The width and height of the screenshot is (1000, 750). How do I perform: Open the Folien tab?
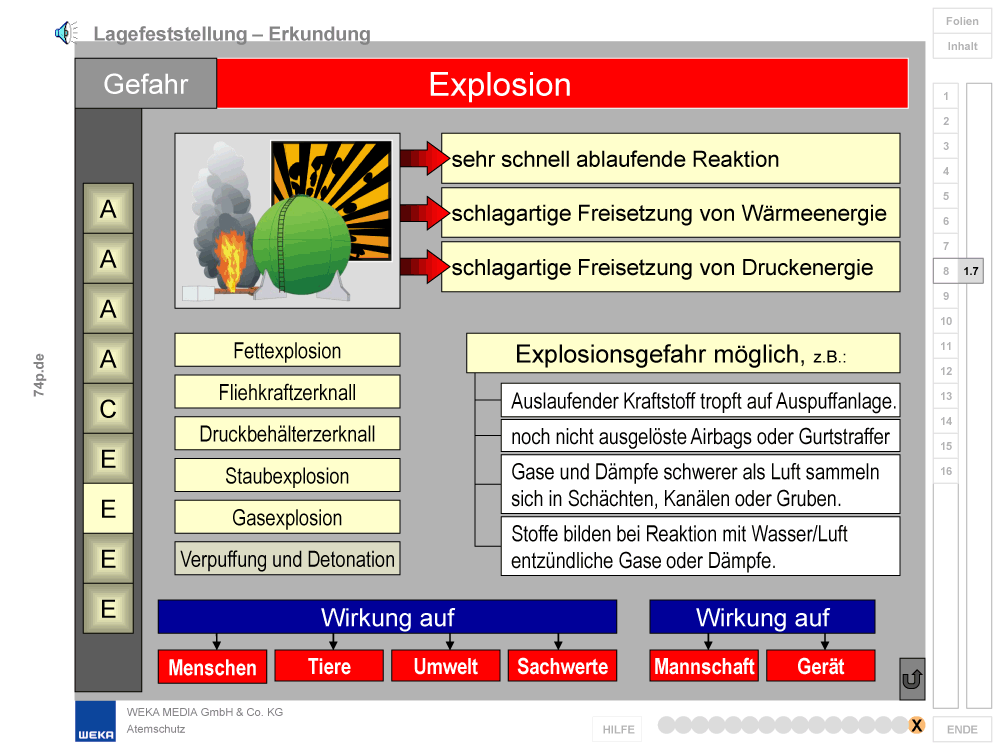962,21
